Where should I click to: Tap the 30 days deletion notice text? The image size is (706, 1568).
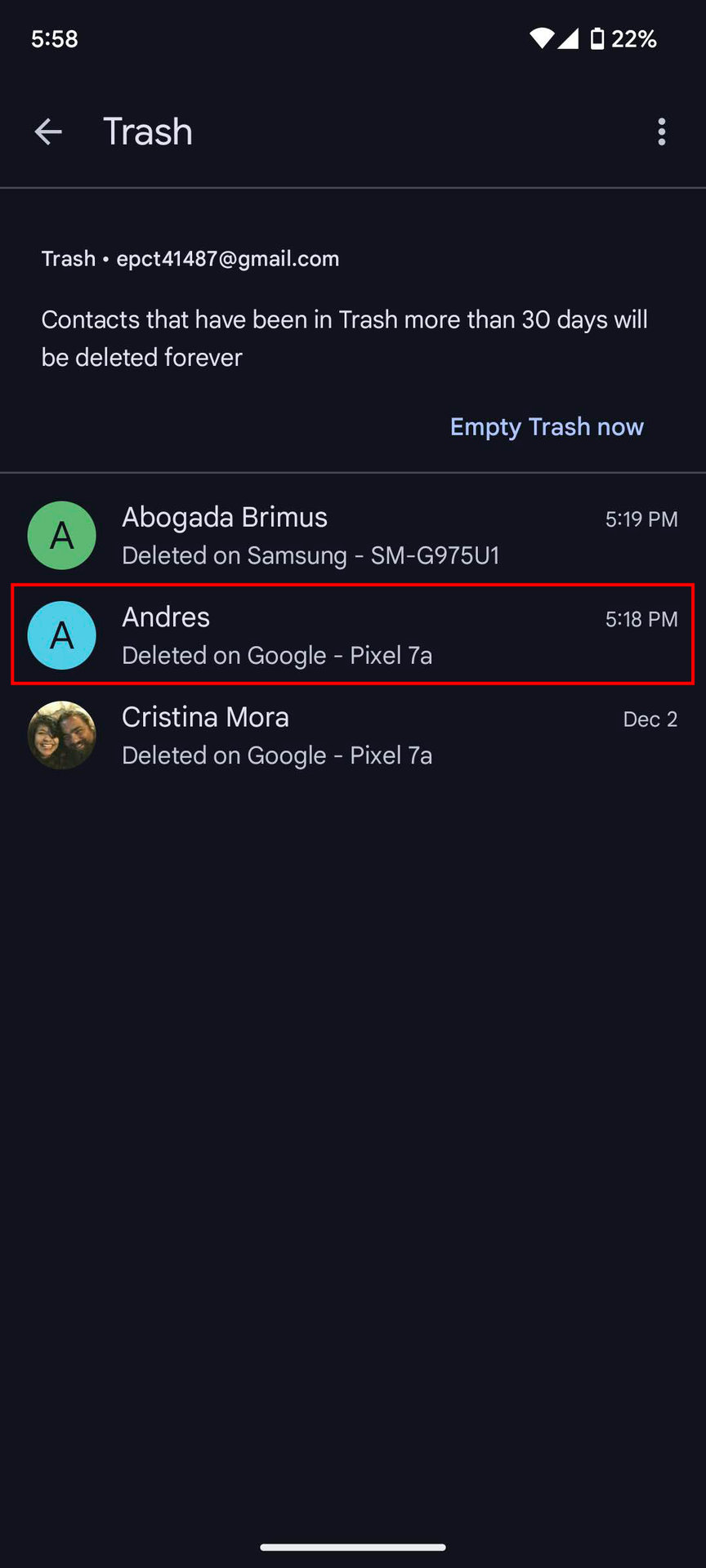point(344,338)
